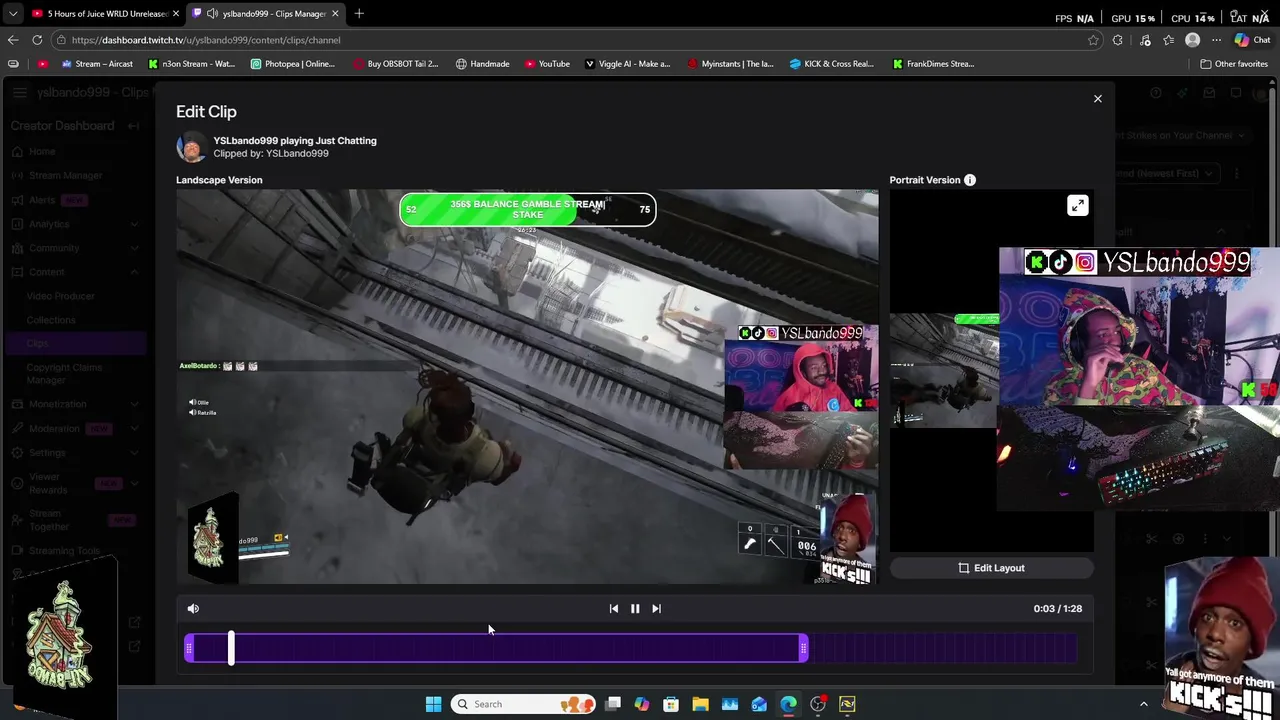Skip to the clip start

click(614, 608)
